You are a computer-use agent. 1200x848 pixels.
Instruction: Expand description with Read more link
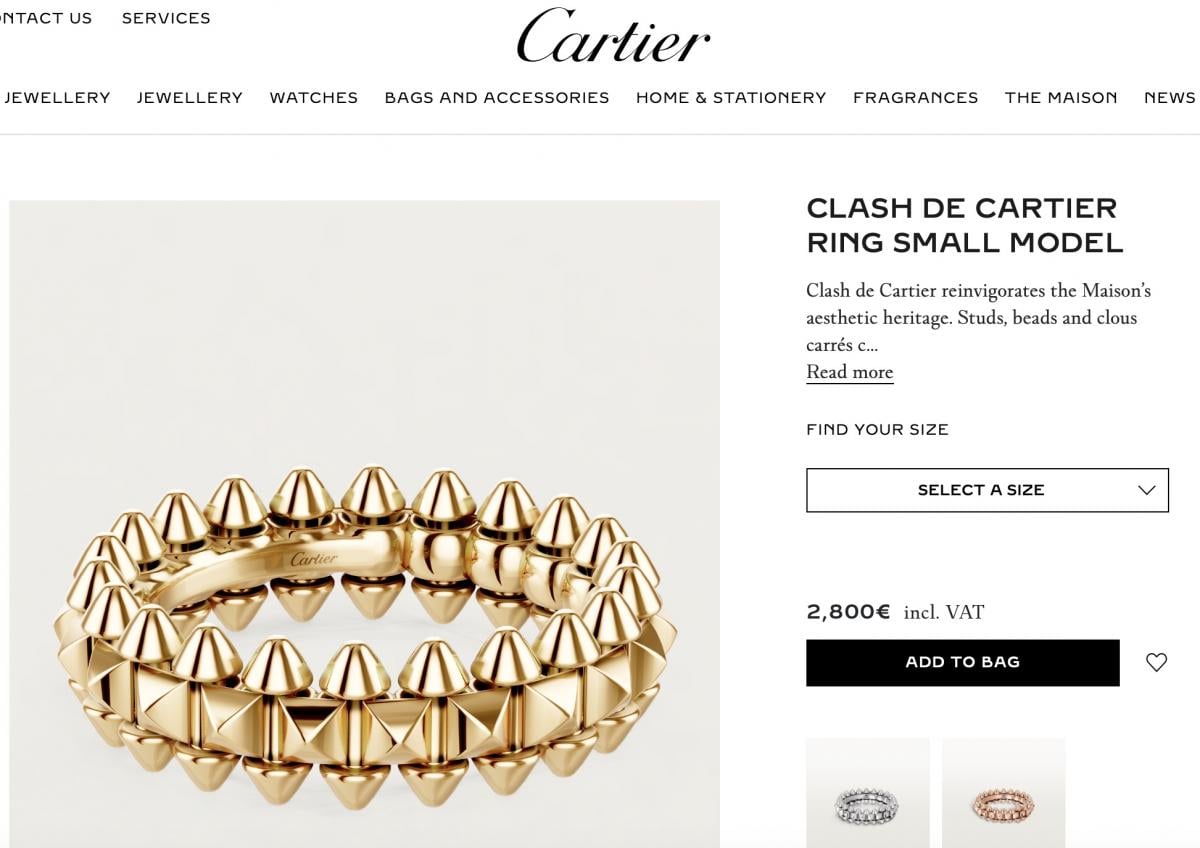click(x=849, y=372)
